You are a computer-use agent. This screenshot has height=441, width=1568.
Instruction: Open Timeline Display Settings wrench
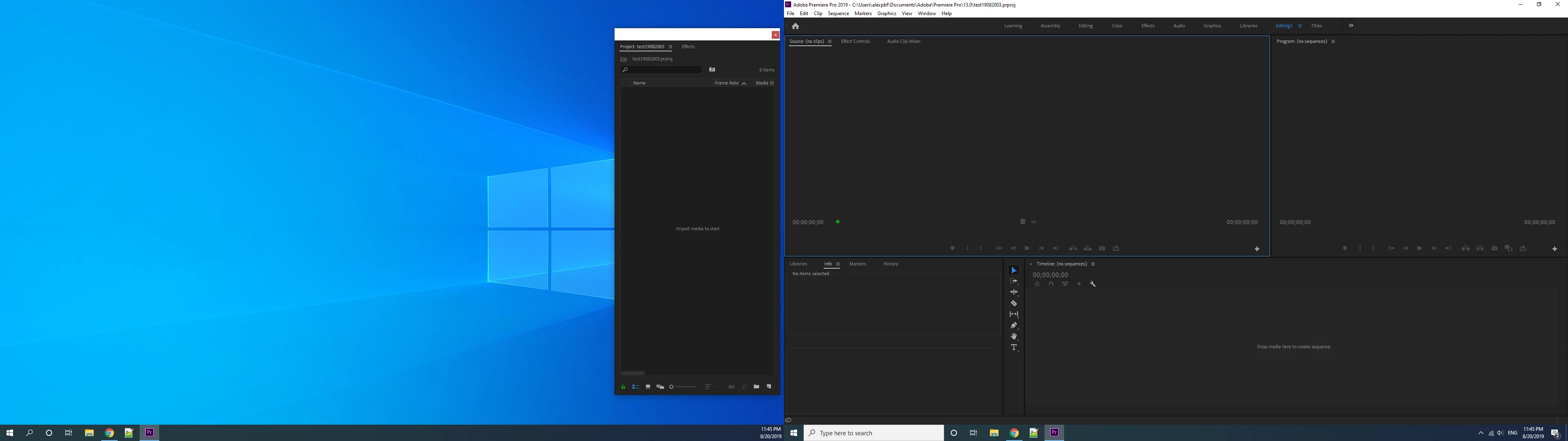pos(1093,284)
